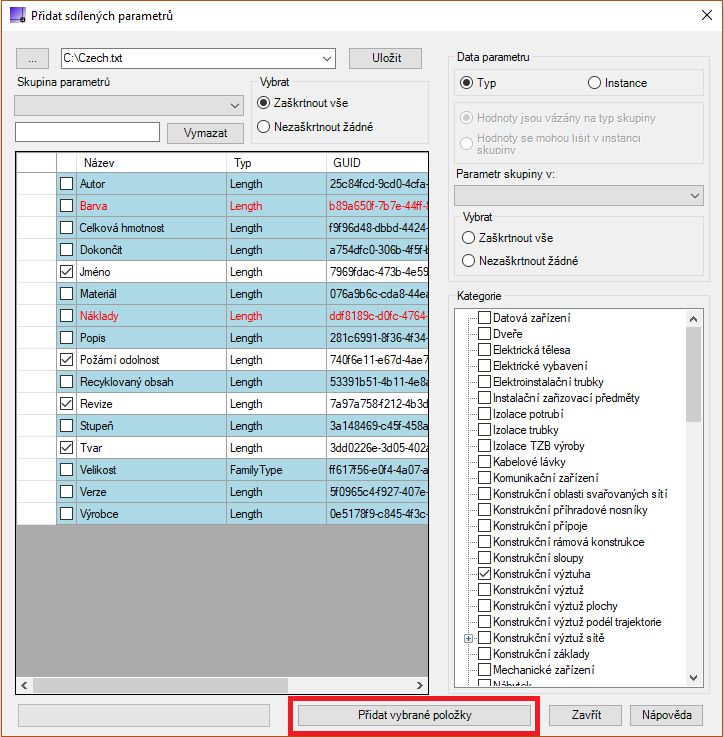Open the Parametr skupiny v dropdown
This screenshot has height=737, width=724.
pyautogui.click(x=579, y=196)
